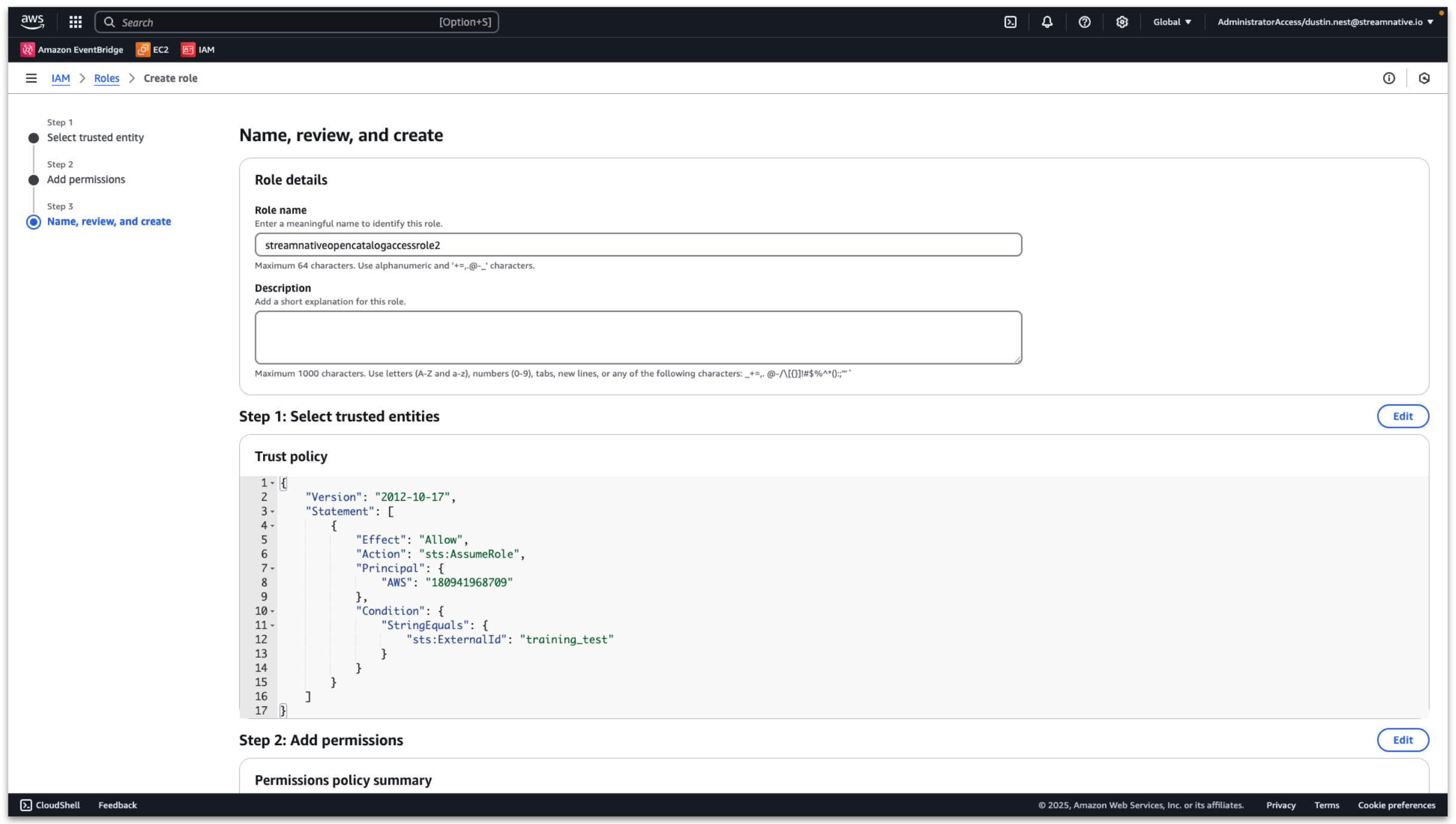The height and width of the screenshot is (824, 1456).
Task: Open the help question mark icon
Action: pyautogui.click(x=1084, y=22)
